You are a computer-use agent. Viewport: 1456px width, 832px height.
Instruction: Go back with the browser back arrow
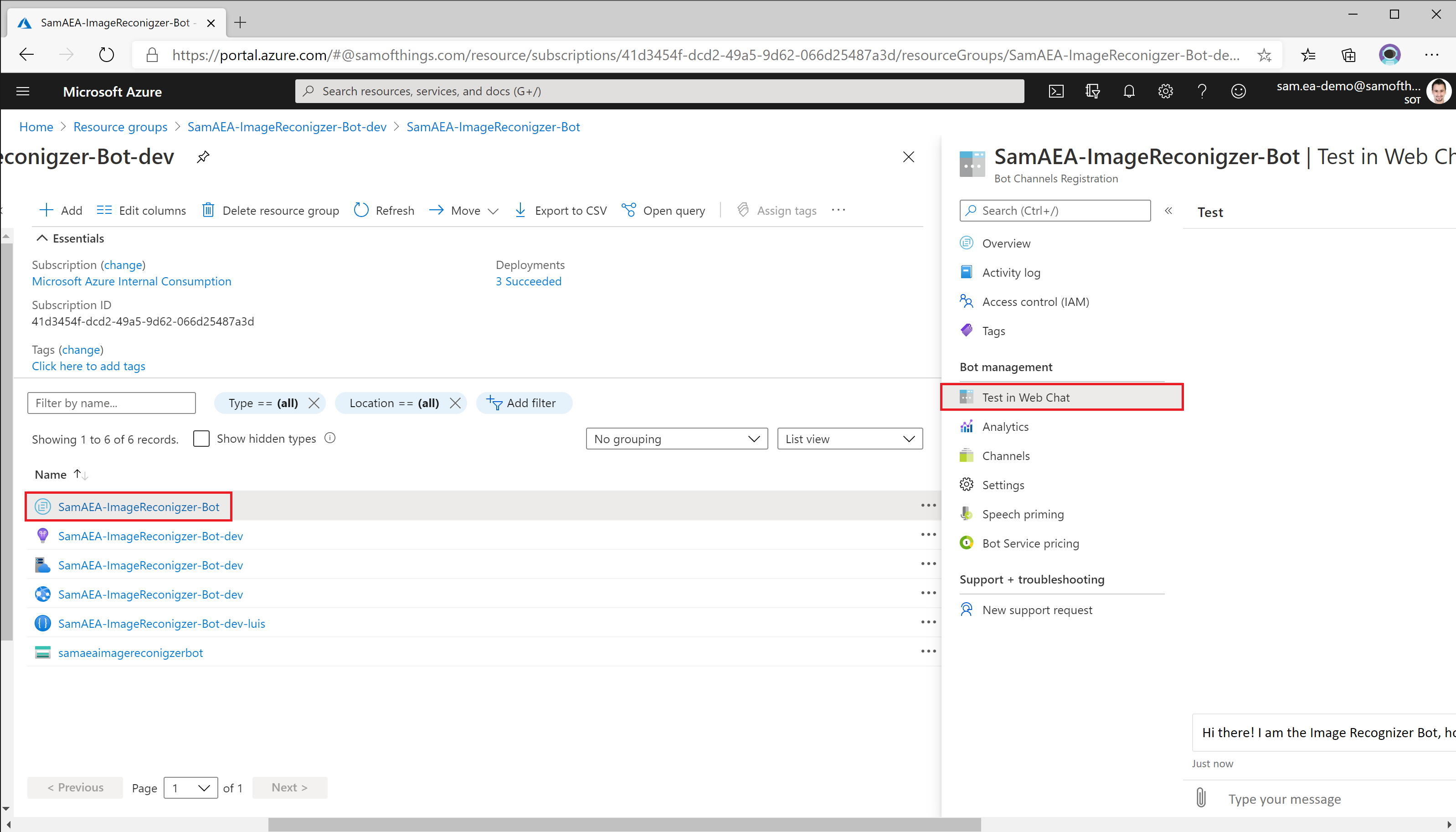pos(27,55)
